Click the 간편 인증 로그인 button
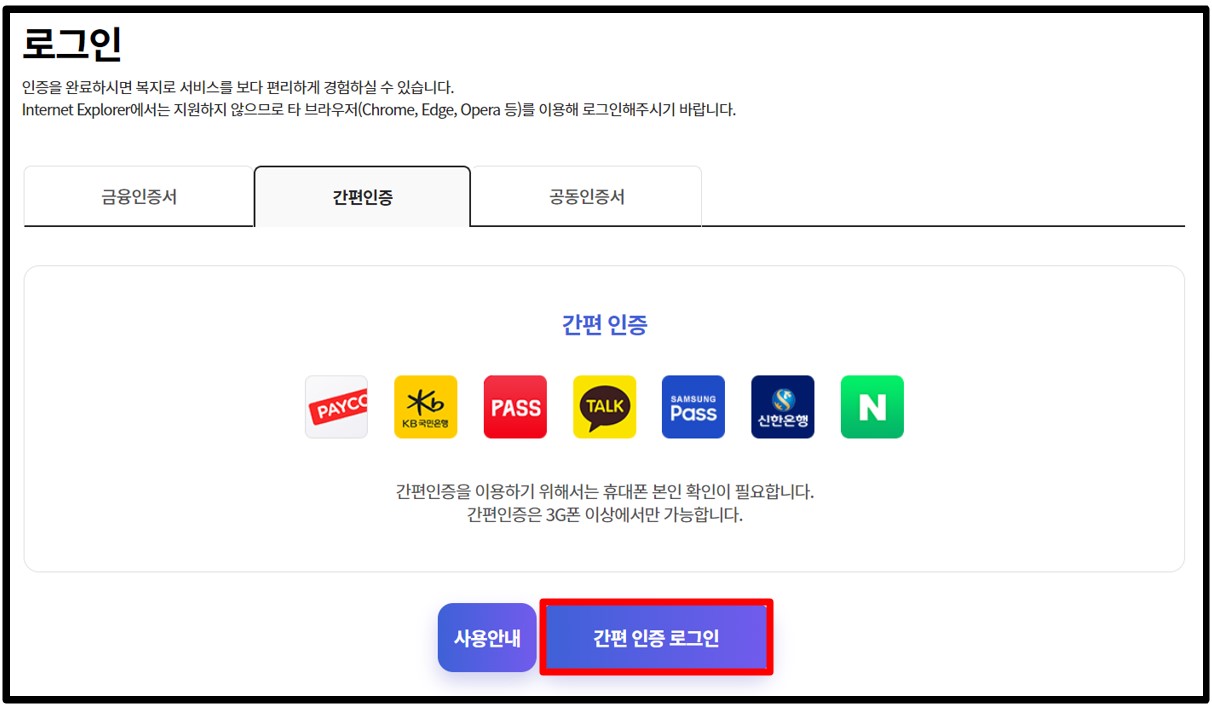The height and width of the screenshot is (708, 1212). [656, 638]
